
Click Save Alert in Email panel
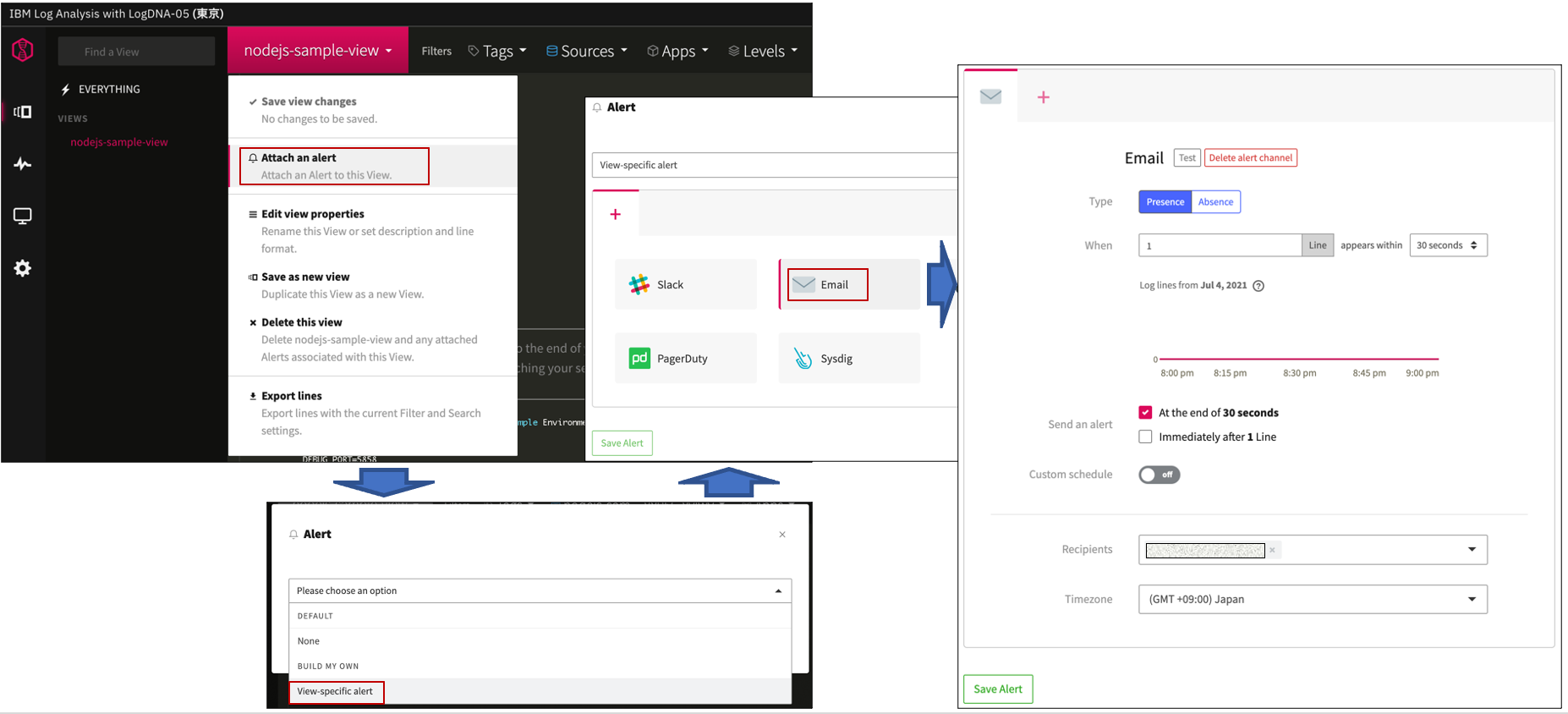pyautogui.click(x=998, y=689)
